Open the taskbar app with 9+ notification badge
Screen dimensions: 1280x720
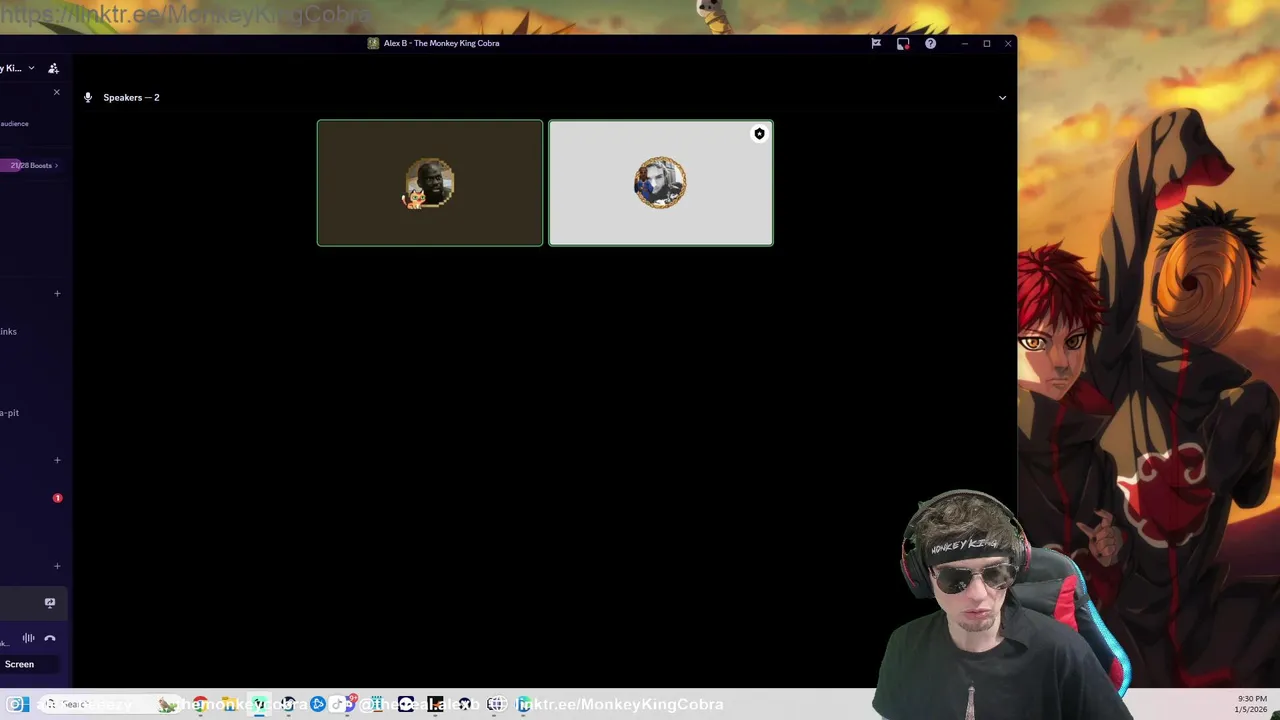pyautogui.click(x=351, y=703)
